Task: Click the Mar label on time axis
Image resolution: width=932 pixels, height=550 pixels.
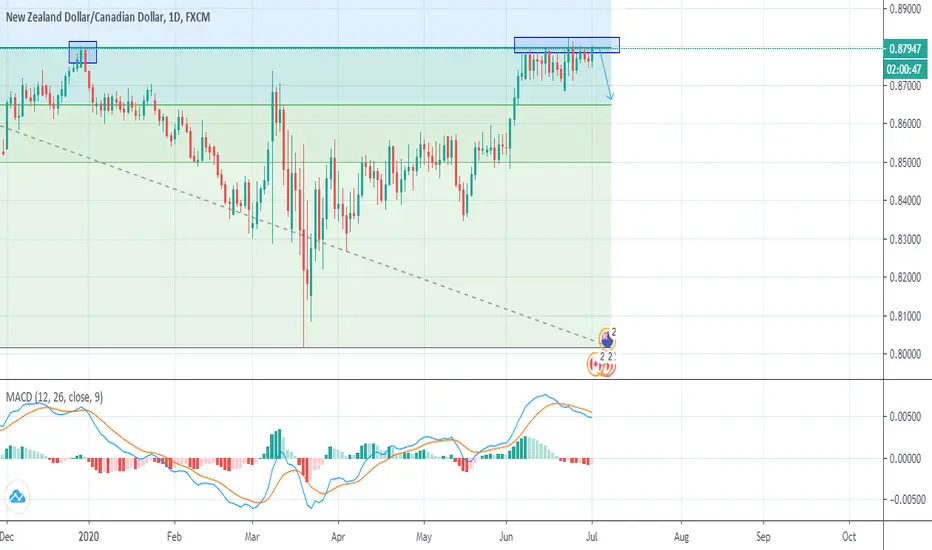Action: [x=252, y=536]
